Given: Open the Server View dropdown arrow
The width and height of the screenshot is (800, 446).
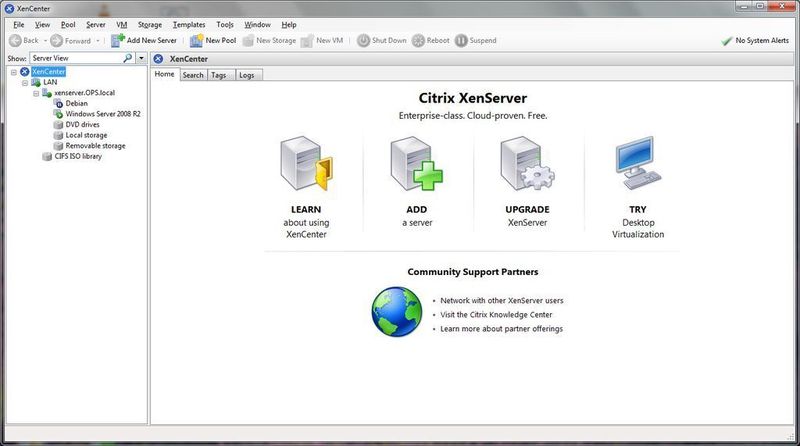Looking at the screenshot, I should click(x=141, y=58).
